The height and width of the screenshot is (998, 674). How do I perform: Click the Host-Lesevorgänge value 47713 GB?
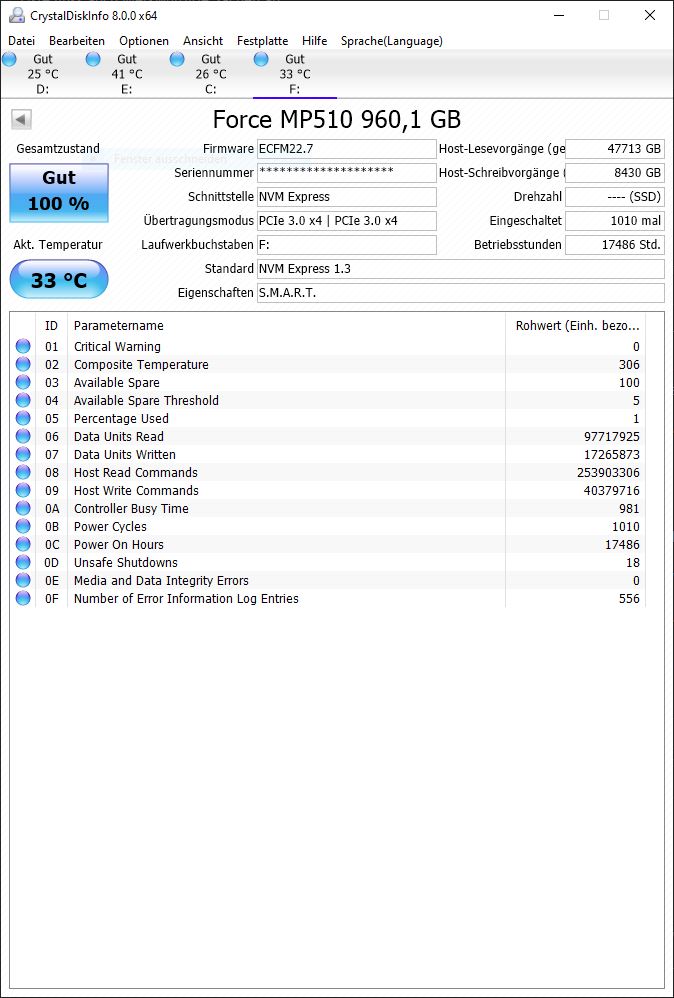point(615,149)
